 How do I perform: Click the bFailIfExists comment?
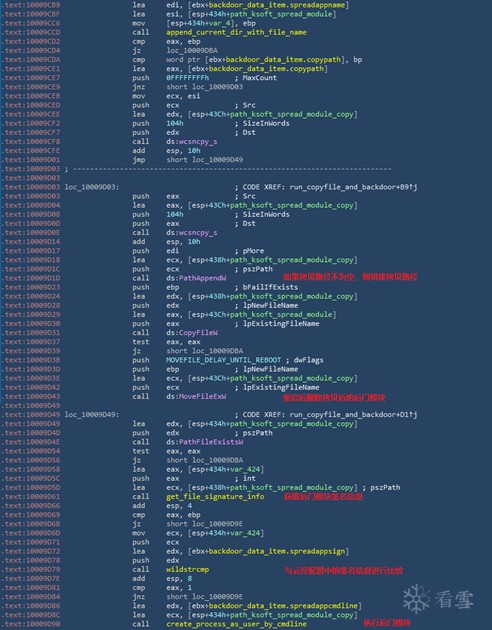pyautogui.click(x=270, y=287)
